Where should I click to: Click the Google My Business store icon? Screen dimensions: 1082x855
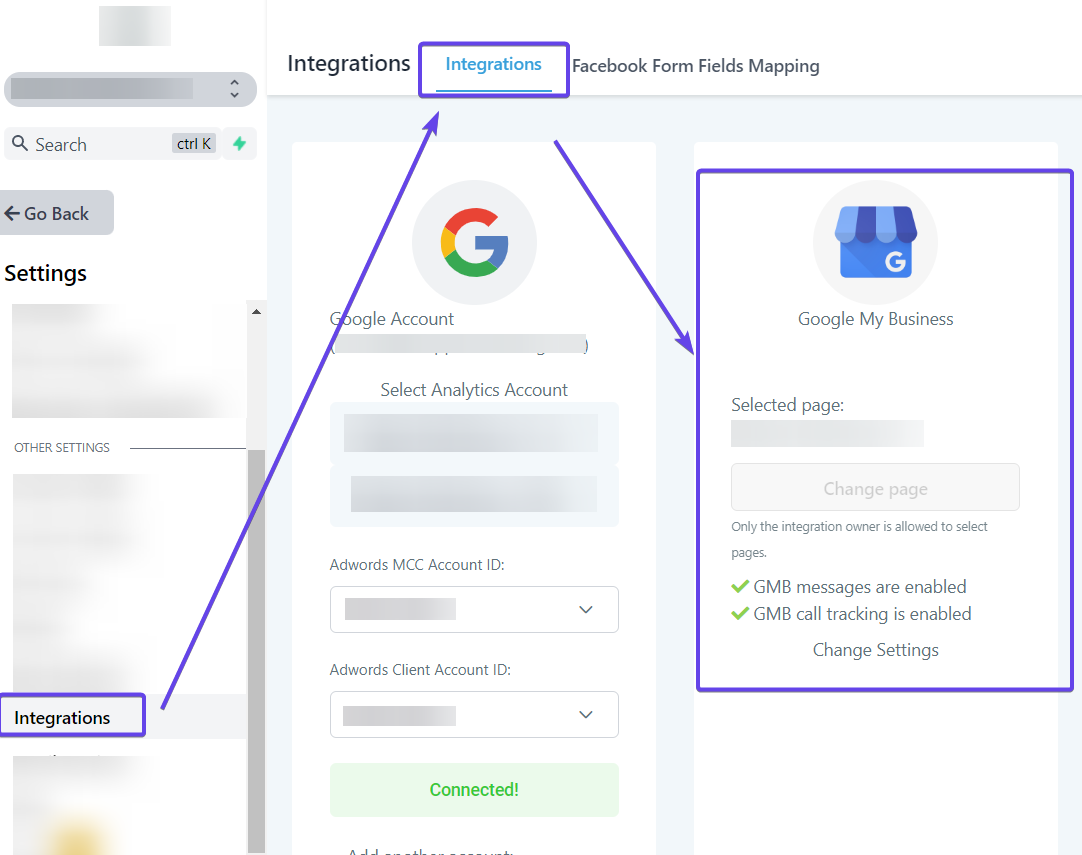point(875,242)
